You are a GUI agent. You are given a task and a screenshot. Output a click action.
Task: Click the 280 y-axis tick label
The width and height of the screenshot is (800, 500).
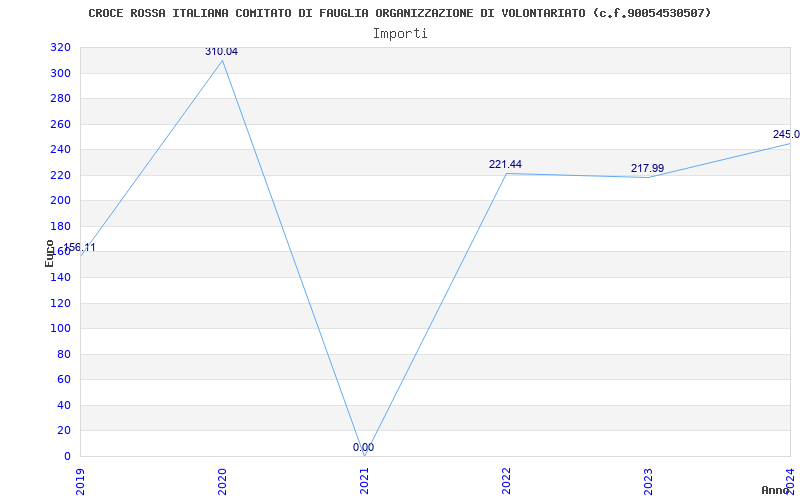point(60,99)
